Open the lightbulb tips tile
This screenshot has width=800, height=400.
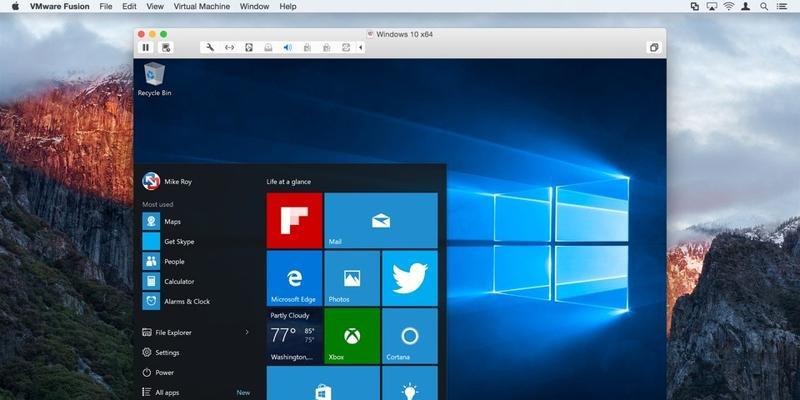pos(410,383)
